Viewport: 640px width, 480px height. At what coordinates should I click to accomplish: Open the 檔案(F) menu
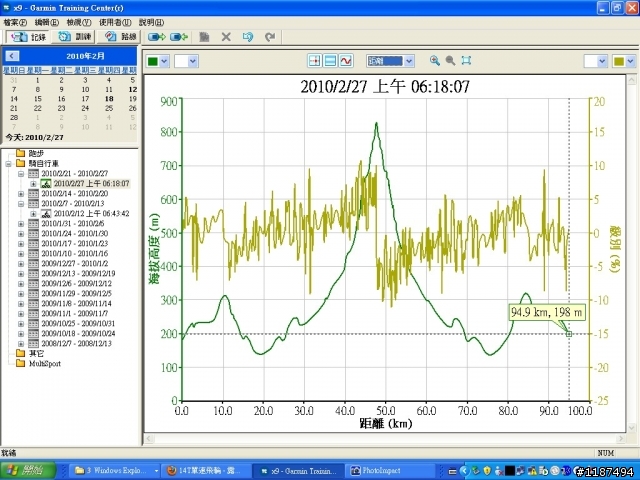pyautogui.click(x=17, y=21)
